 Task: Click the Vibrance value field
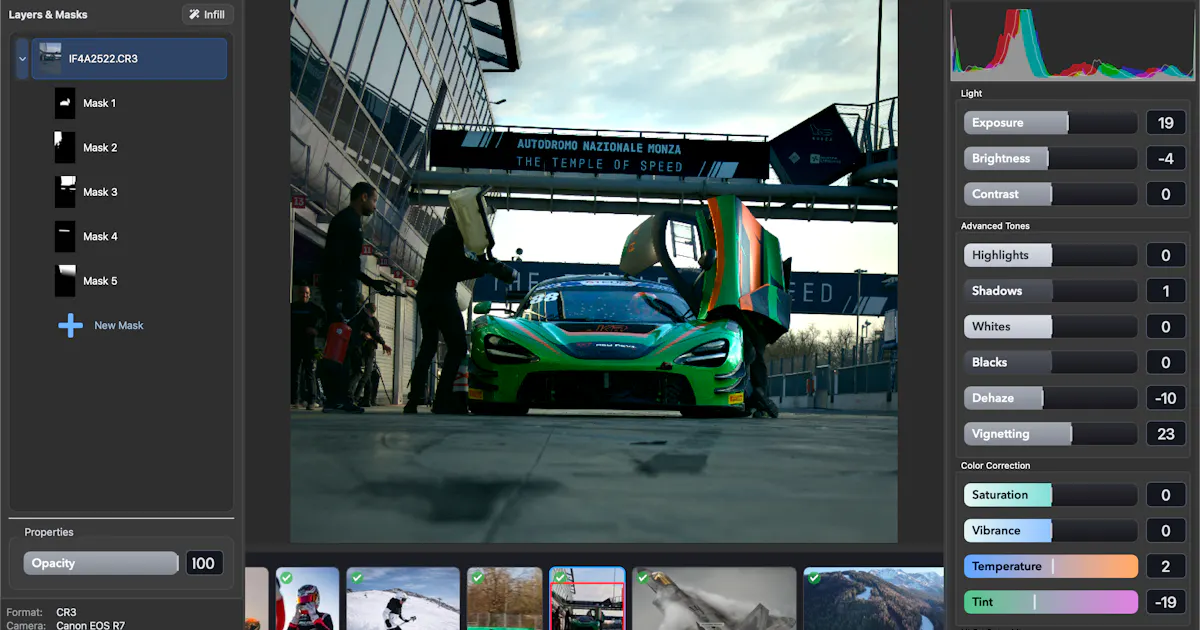tap(1166, 530)
